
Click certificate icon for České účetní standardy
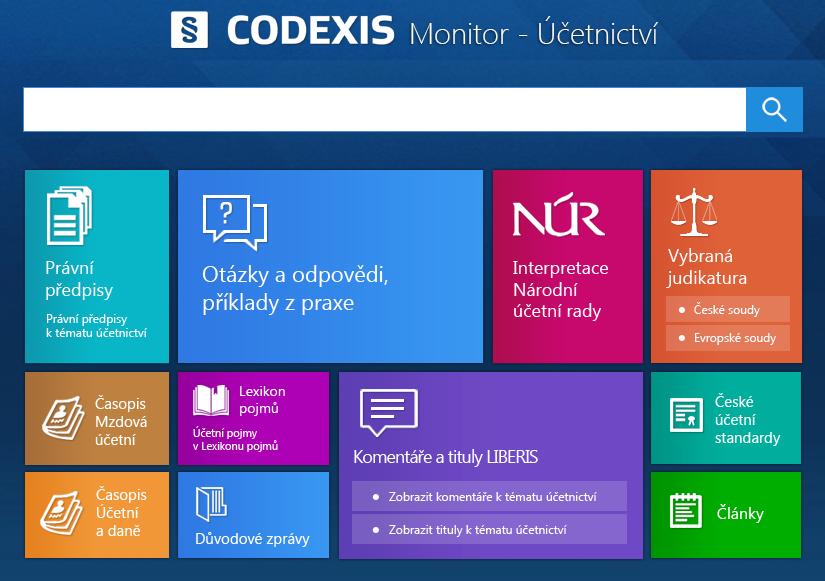coord(686,415)
